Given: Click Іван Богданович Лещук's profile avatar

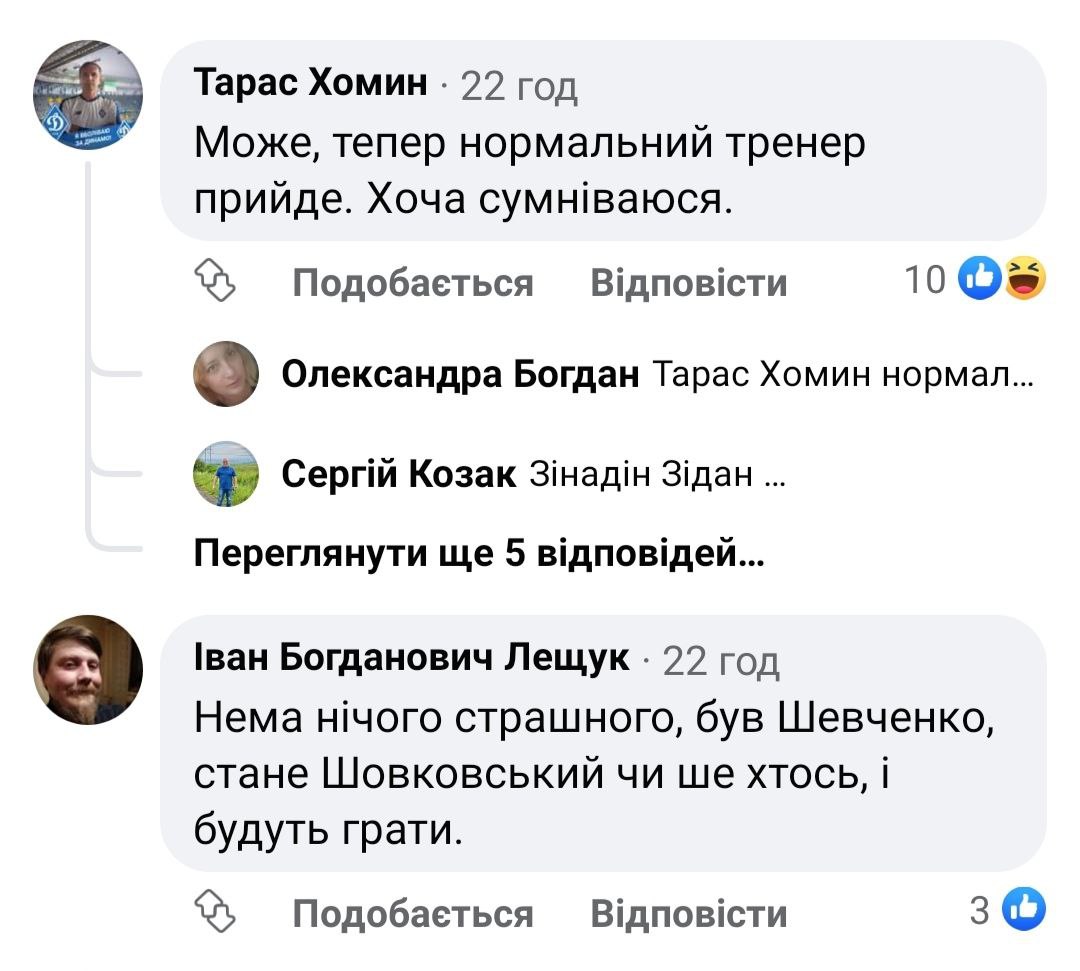Looking at the screenshot, I should (x=89, y=669).
